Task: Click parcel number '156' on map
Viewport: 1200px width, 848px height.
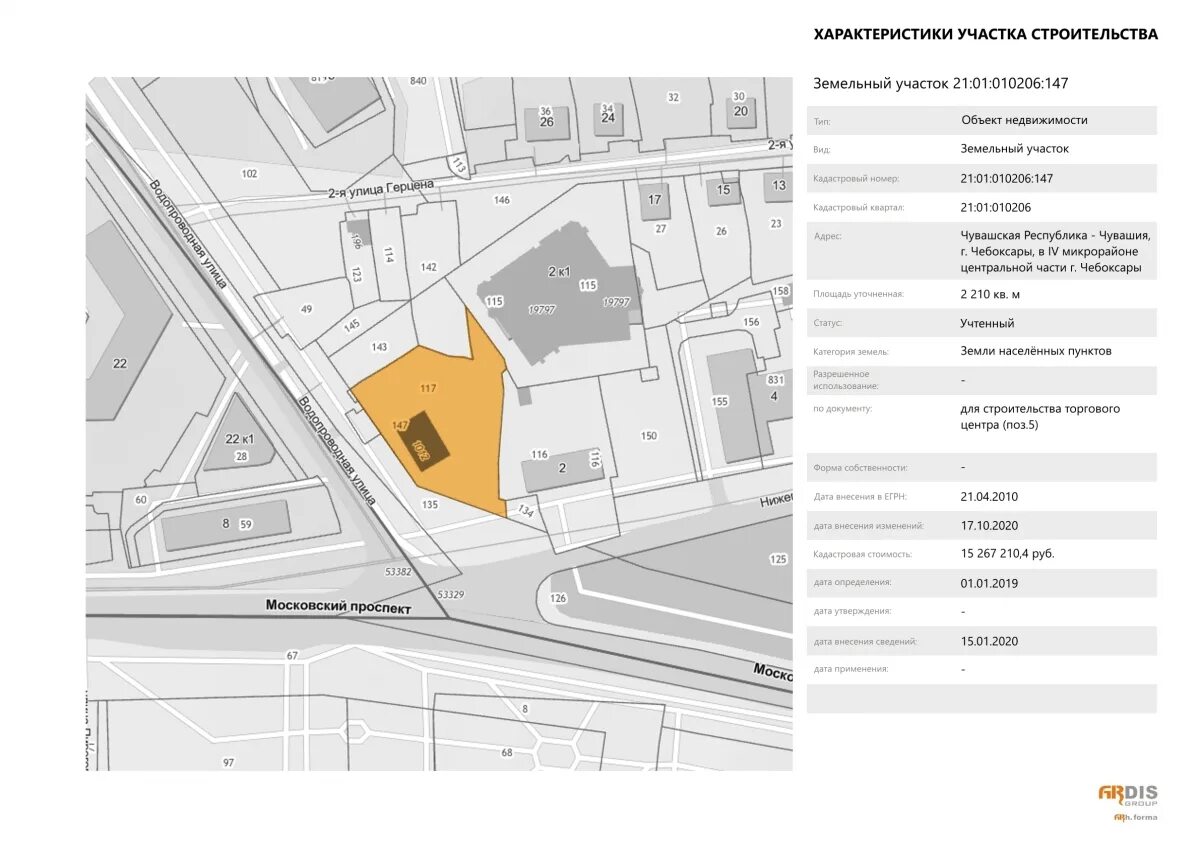Action: pyautogui.click(x=752, y=322)
